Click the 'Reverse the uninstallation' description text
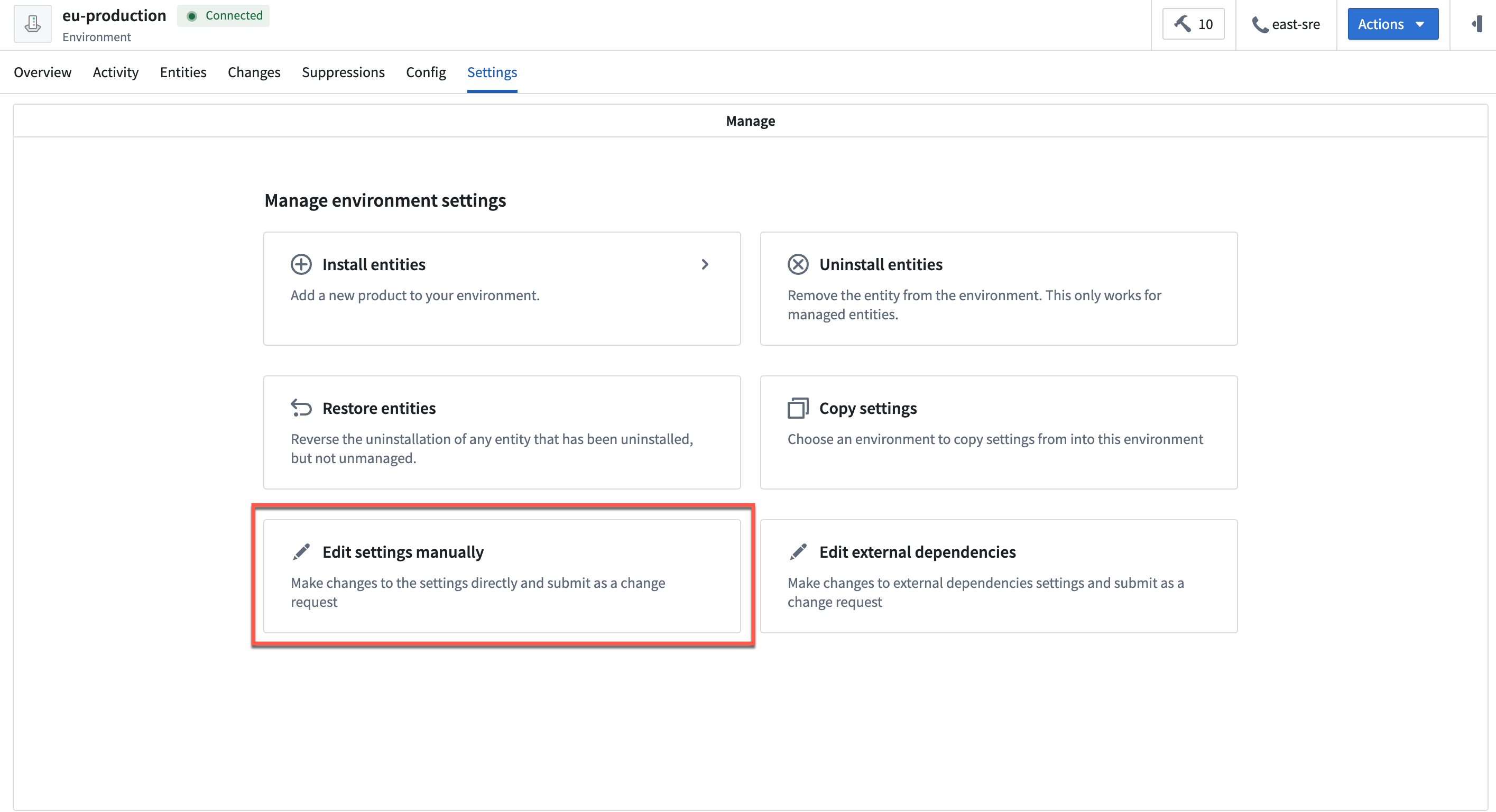 click(492, 448)
